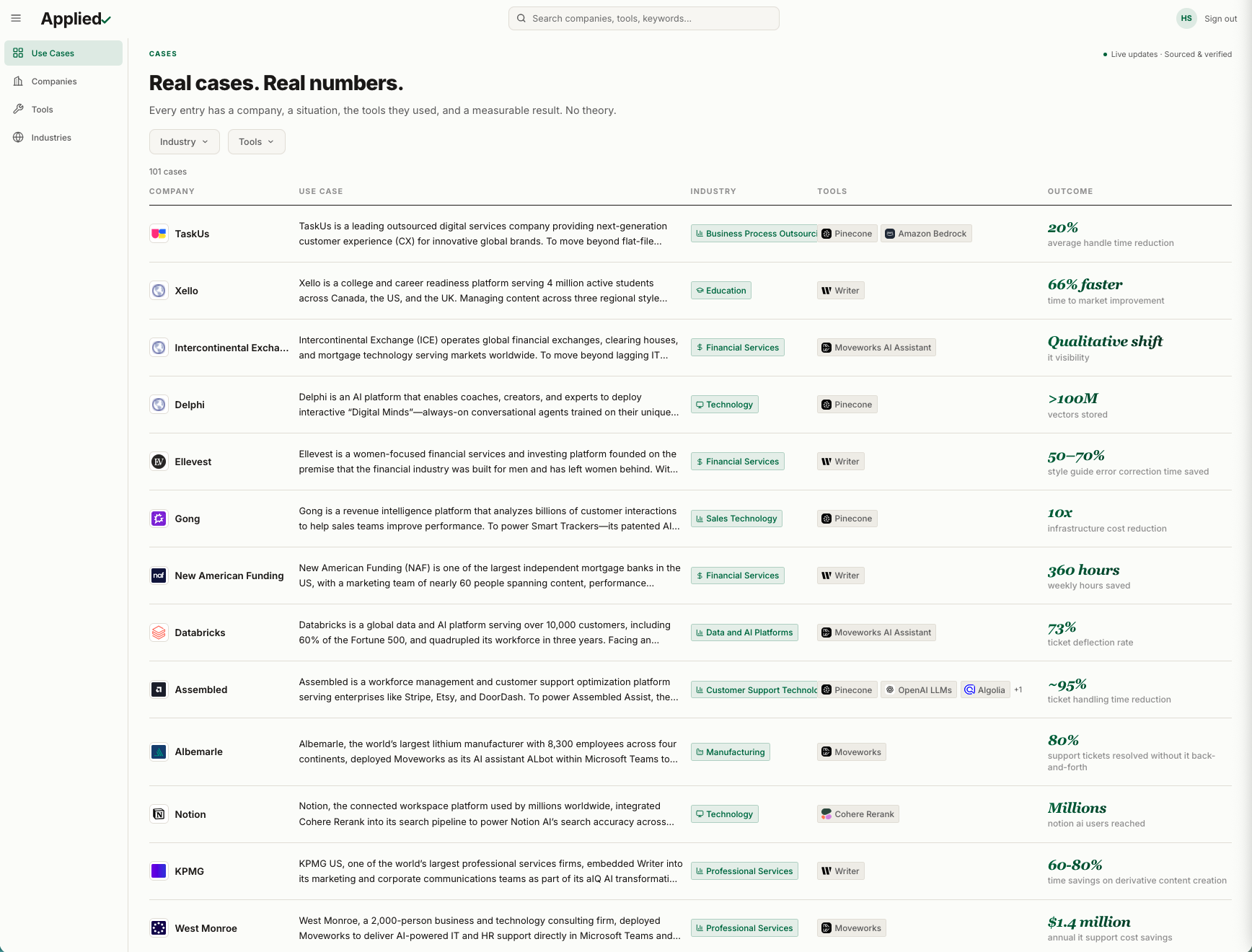
Task: Show the +1 hidden tools for Assembled
Action: point(1018,690)
